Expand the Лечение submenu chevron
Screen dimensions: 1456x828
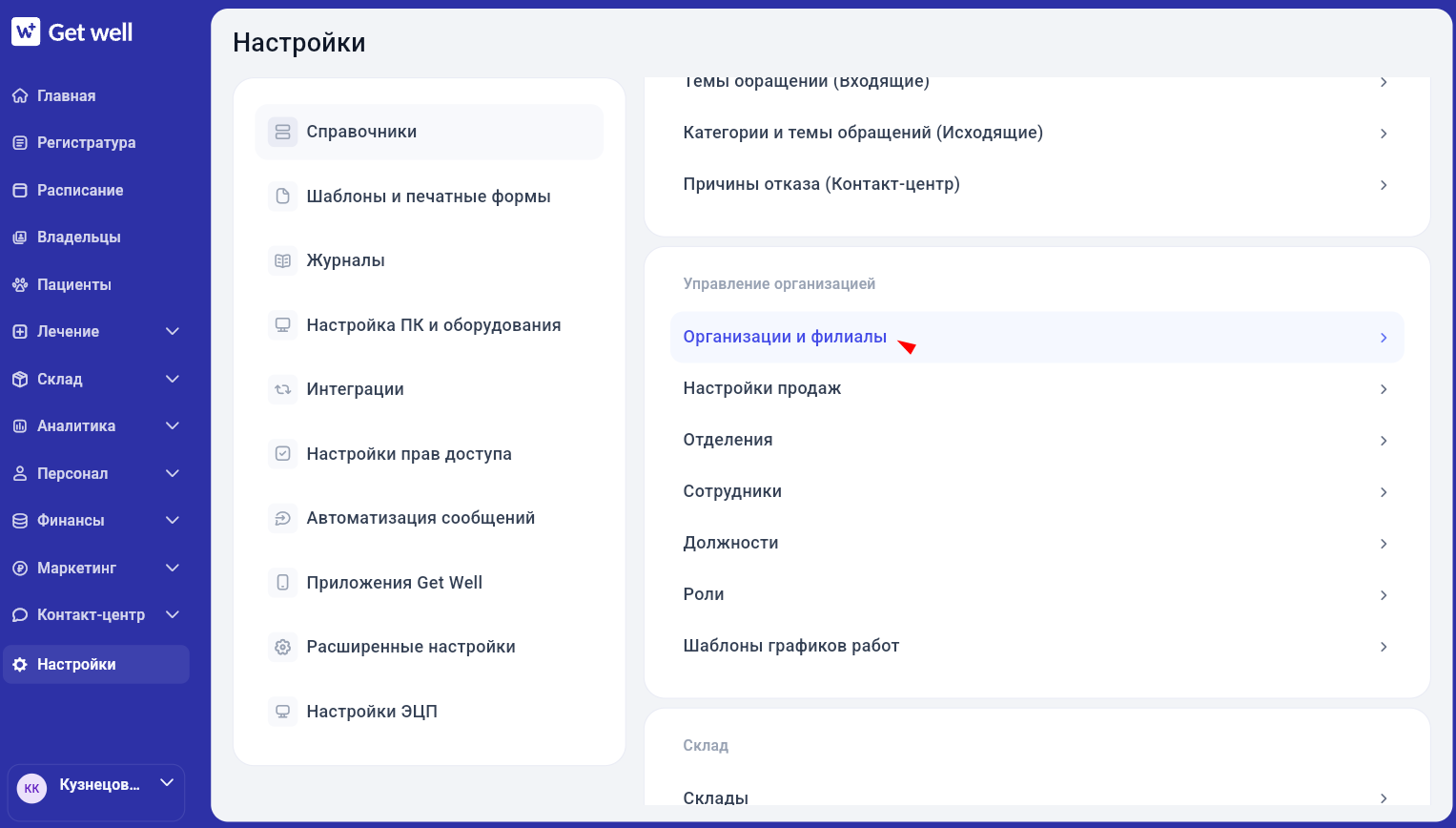[173, 331]
